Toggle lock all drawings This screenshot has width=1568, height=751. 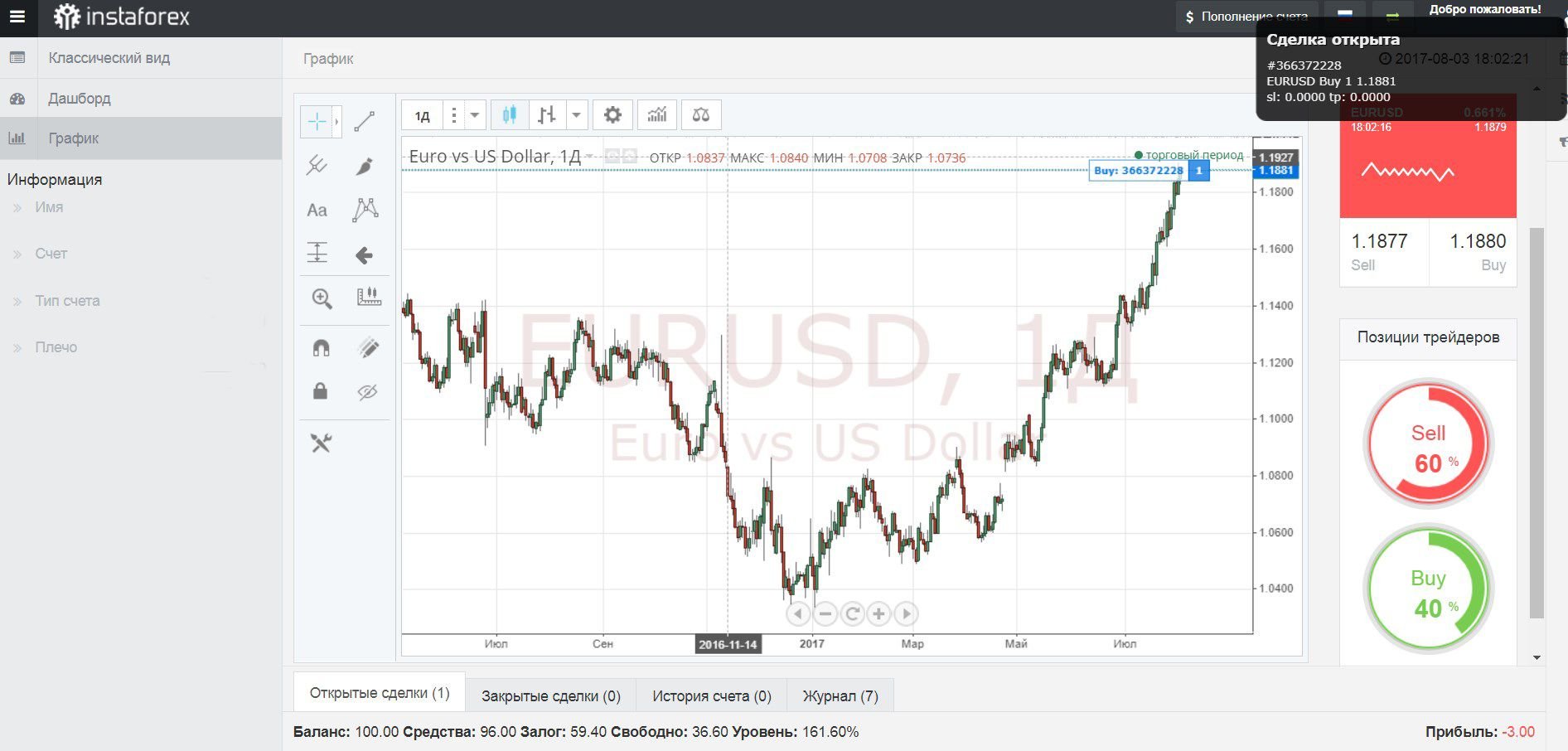(320, 390)
